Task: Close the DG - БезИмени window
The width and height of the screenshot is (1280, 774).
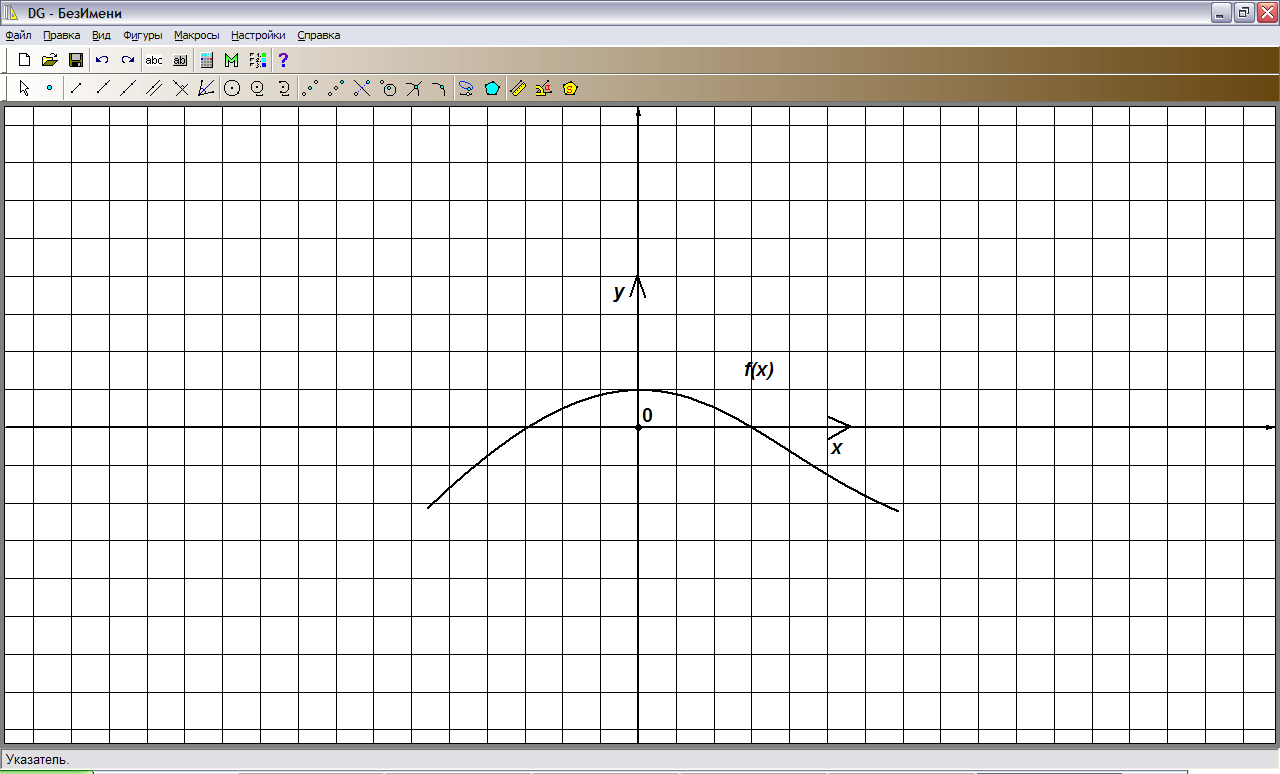Action: pyautogui.click(x=1267, y=12)
